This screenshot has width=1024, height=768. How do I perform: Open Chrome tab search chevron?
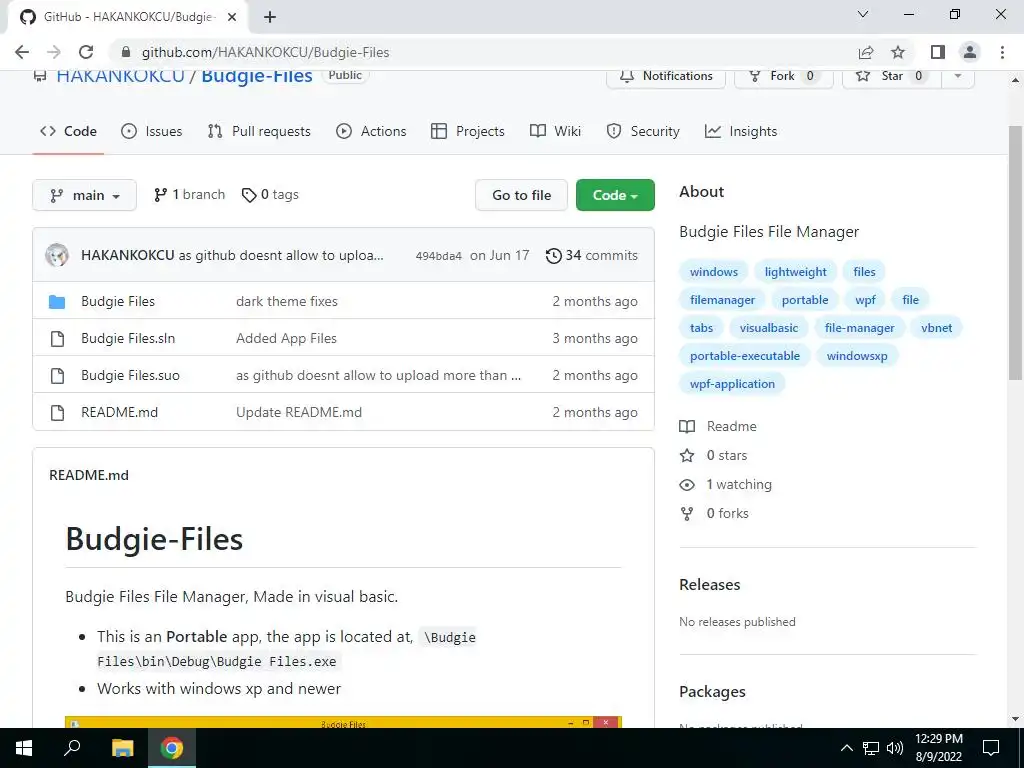point(863,14)
